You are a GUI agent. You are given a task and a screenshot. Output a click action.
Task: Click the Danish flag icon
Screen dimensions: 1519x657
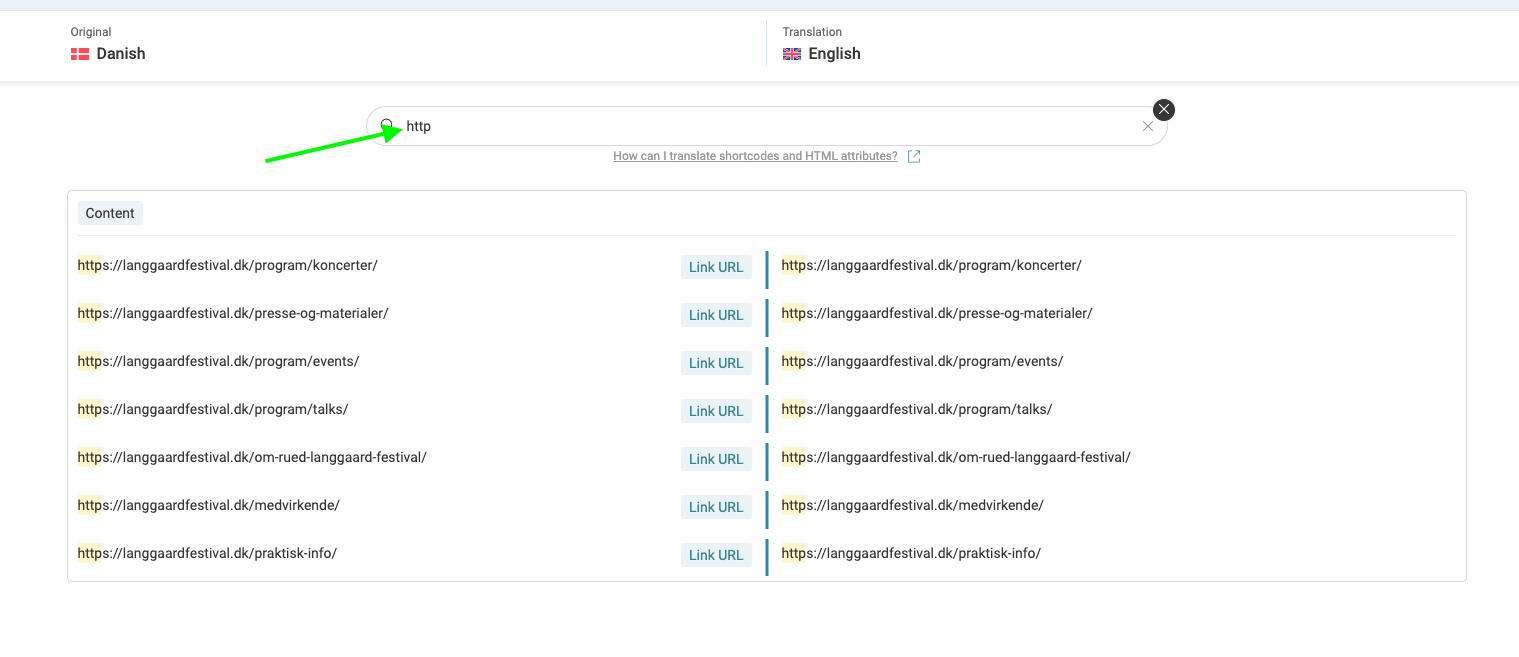pos(80,54)
